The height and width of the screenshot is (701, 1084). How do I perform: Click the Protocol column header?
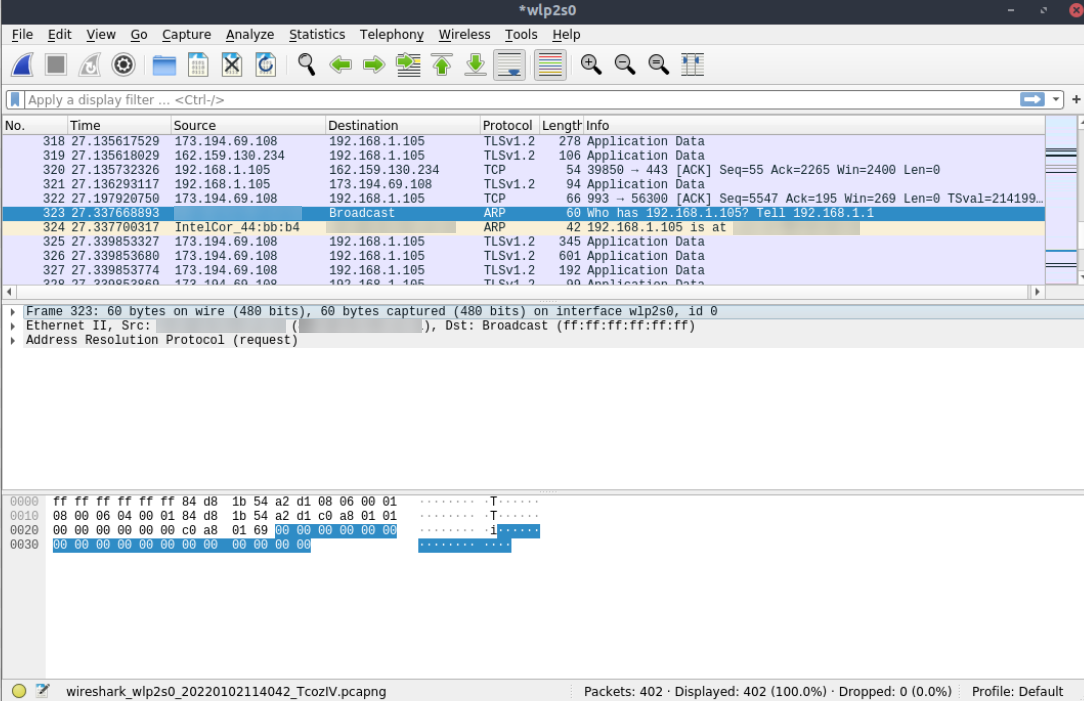pos(507,125)
